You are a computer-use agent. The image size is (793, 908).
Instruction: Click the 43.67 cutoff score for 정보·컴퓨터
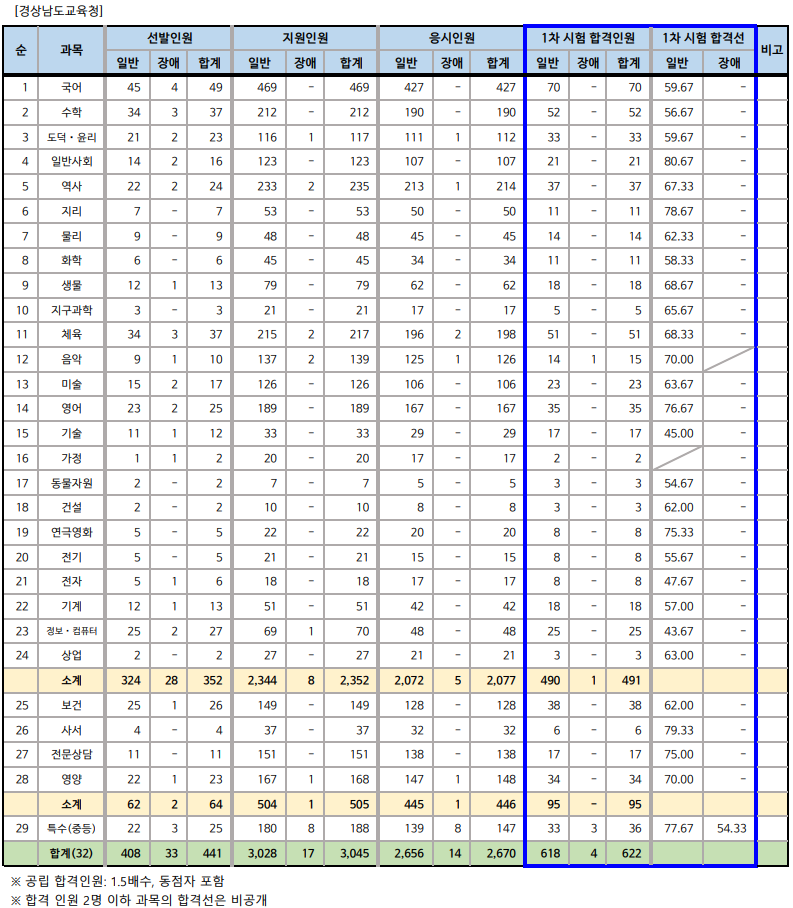coord(678,632)
